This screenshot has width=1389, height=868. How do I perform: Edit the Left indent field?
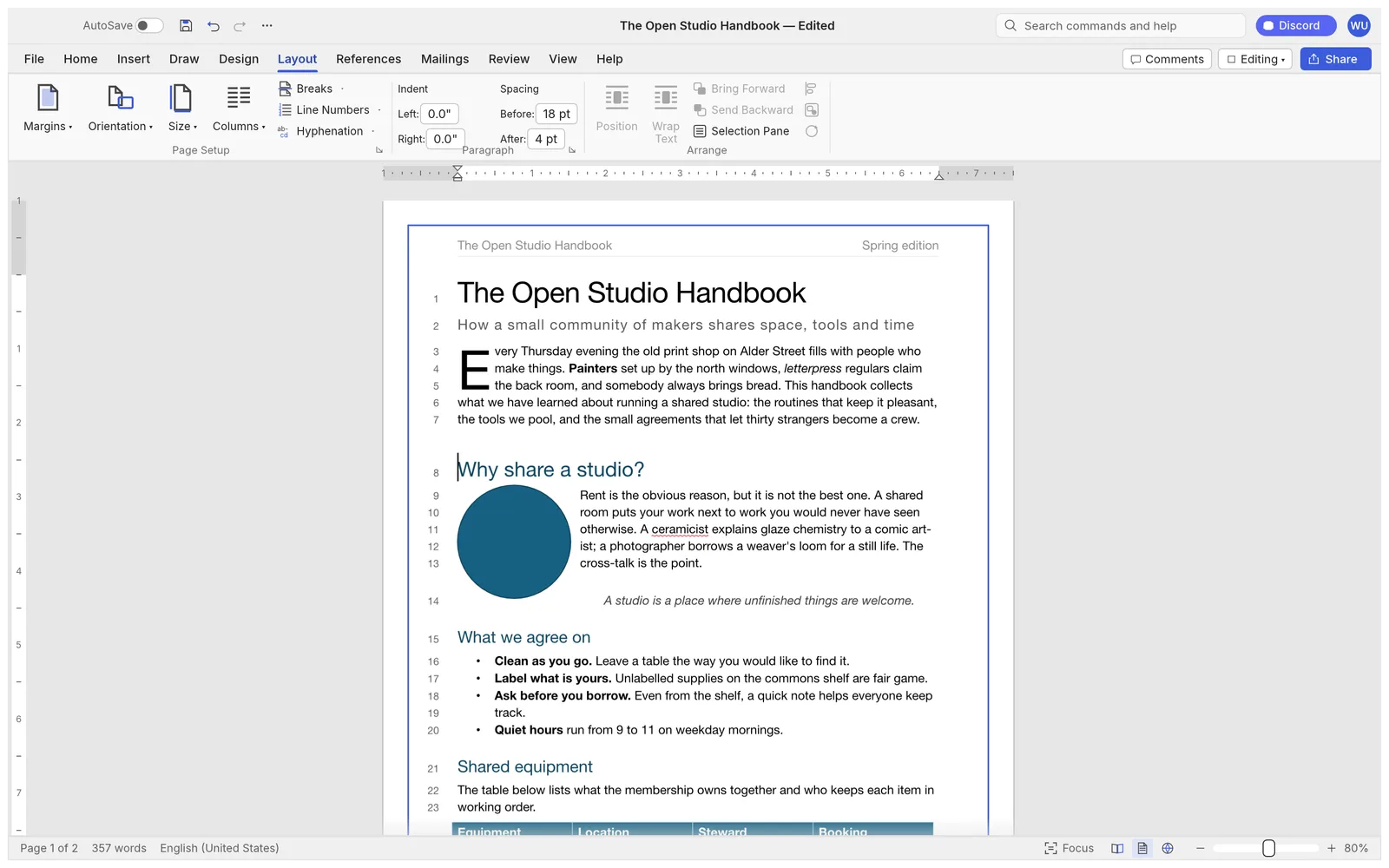coord(440,114)
